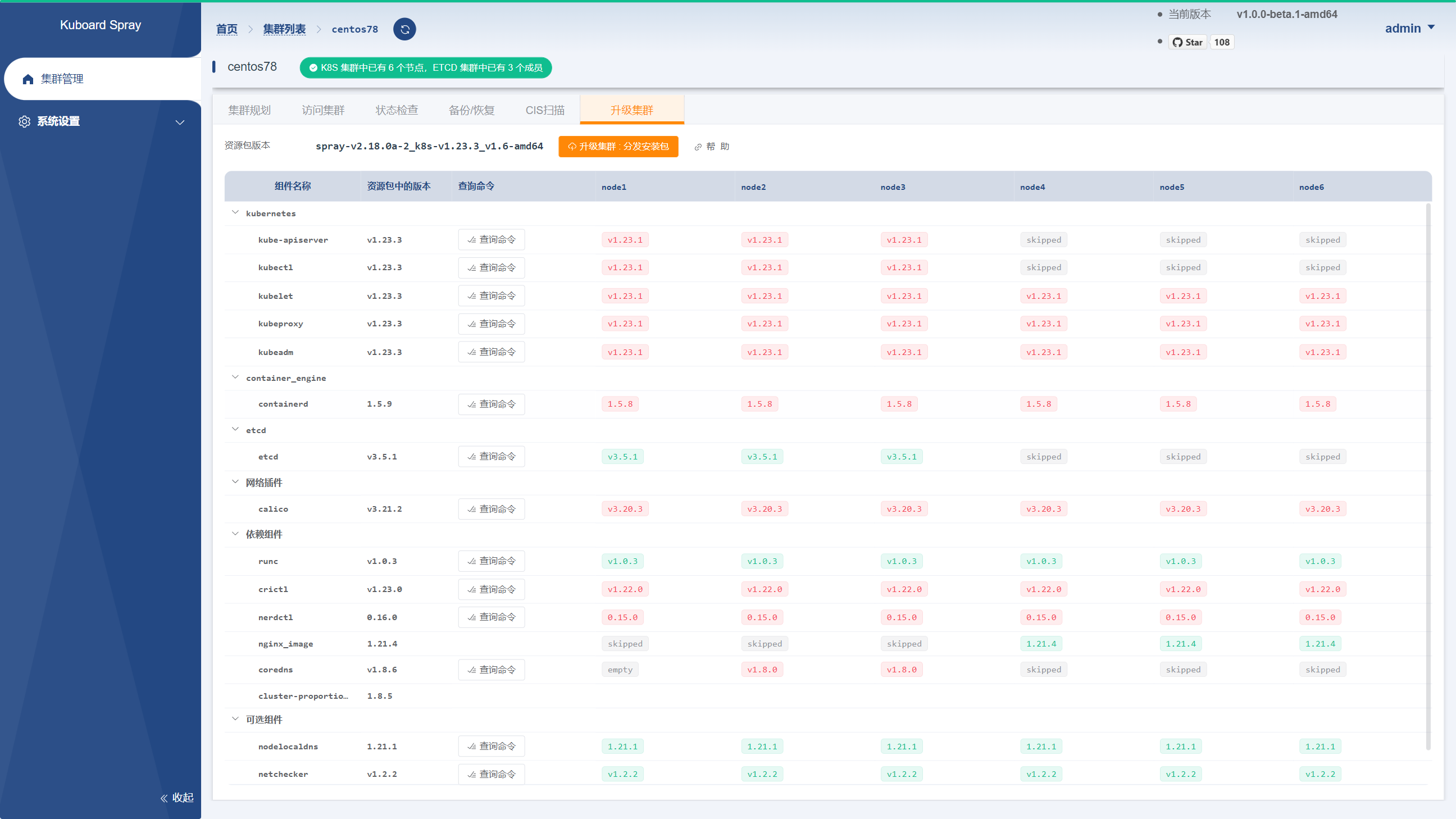The height and width of the screenshot is (819, 1456).
Task: Collapse the etcd group
Action: coord(235,429)
